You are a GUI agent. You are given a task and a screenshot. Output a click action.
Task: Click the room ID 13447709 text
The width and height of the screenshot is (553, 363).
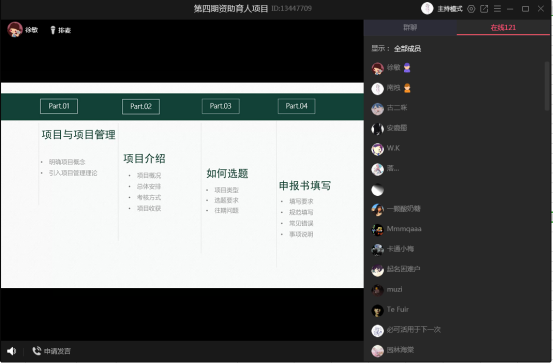[x=292, y=8]
